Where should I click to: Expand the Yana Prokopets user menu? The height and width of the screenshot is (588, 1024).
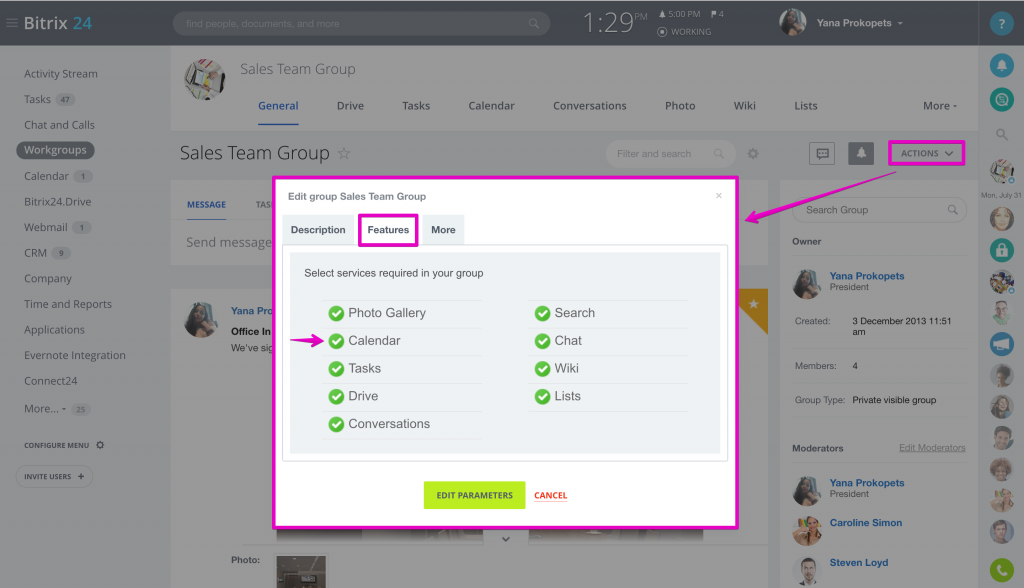click(859, 23)
